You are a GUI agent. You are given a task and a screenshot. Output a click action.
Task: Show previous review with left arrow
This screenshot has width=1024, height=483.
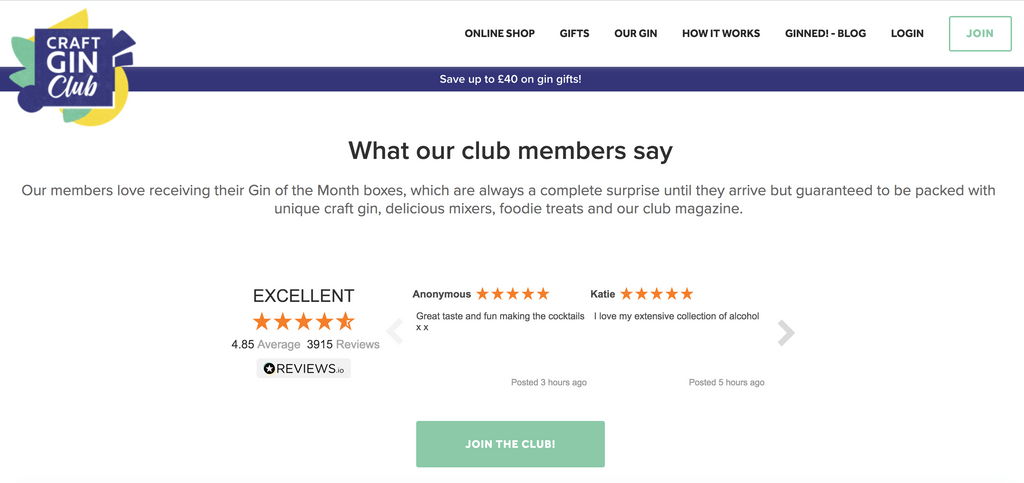(395, 332)
